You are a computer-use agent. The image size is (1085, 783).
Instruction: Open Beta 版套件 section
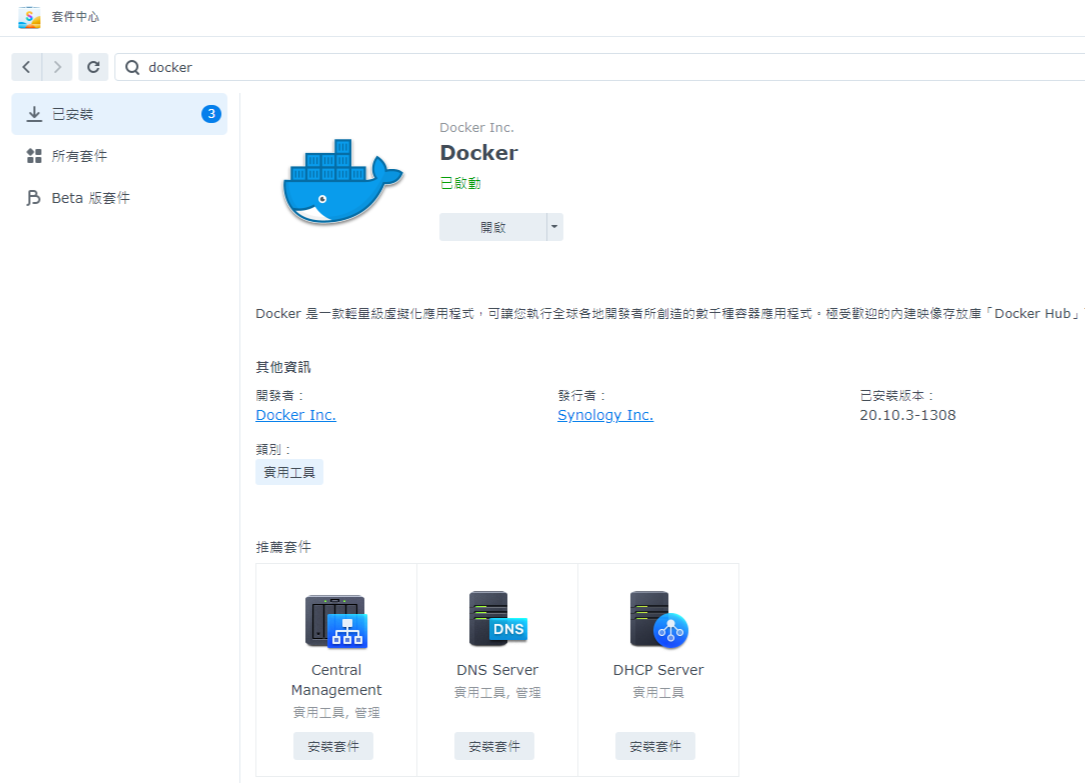(119, 198)
